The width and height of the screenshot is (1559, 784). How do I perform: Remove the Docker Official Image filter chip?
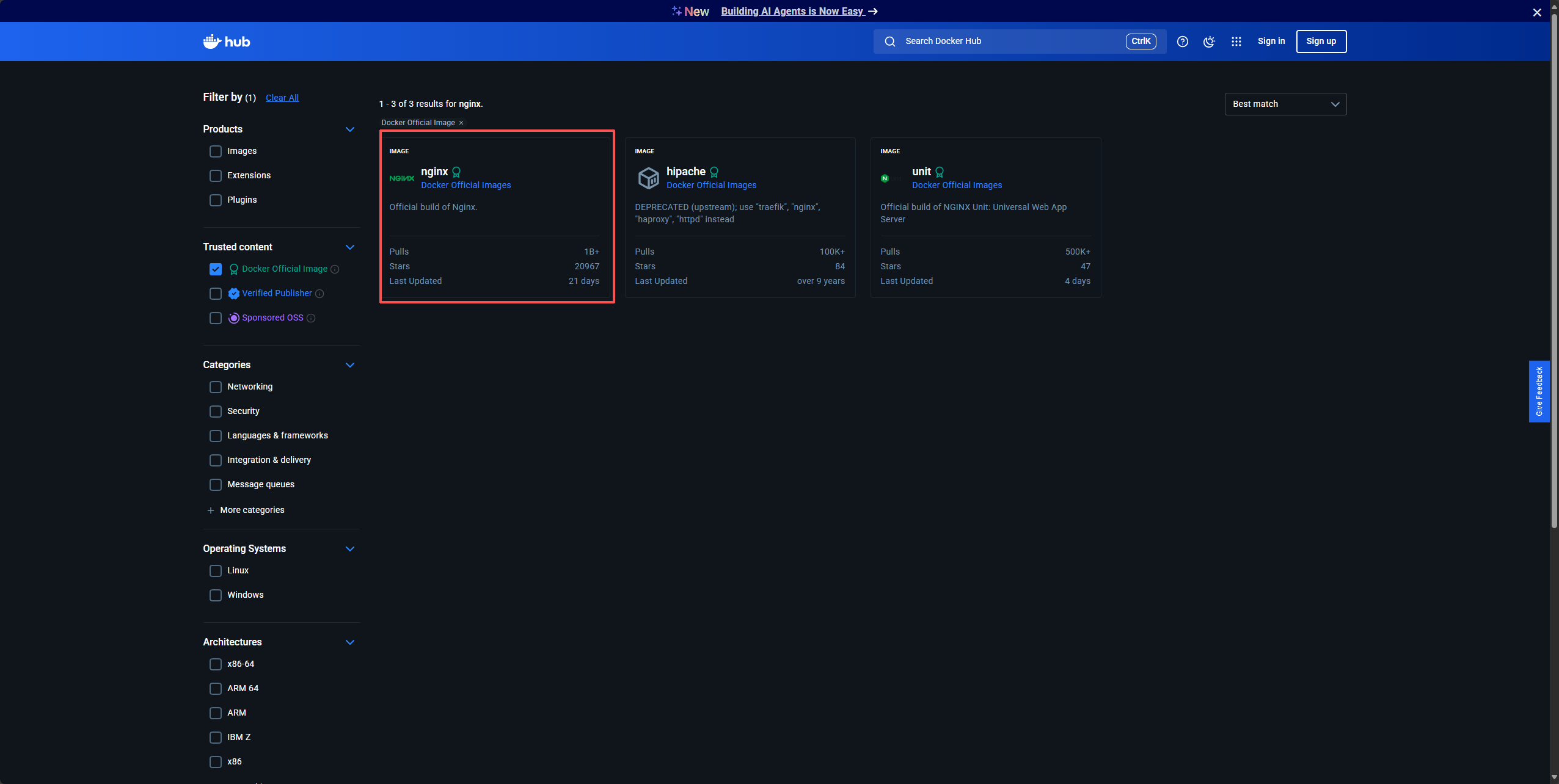461,123
